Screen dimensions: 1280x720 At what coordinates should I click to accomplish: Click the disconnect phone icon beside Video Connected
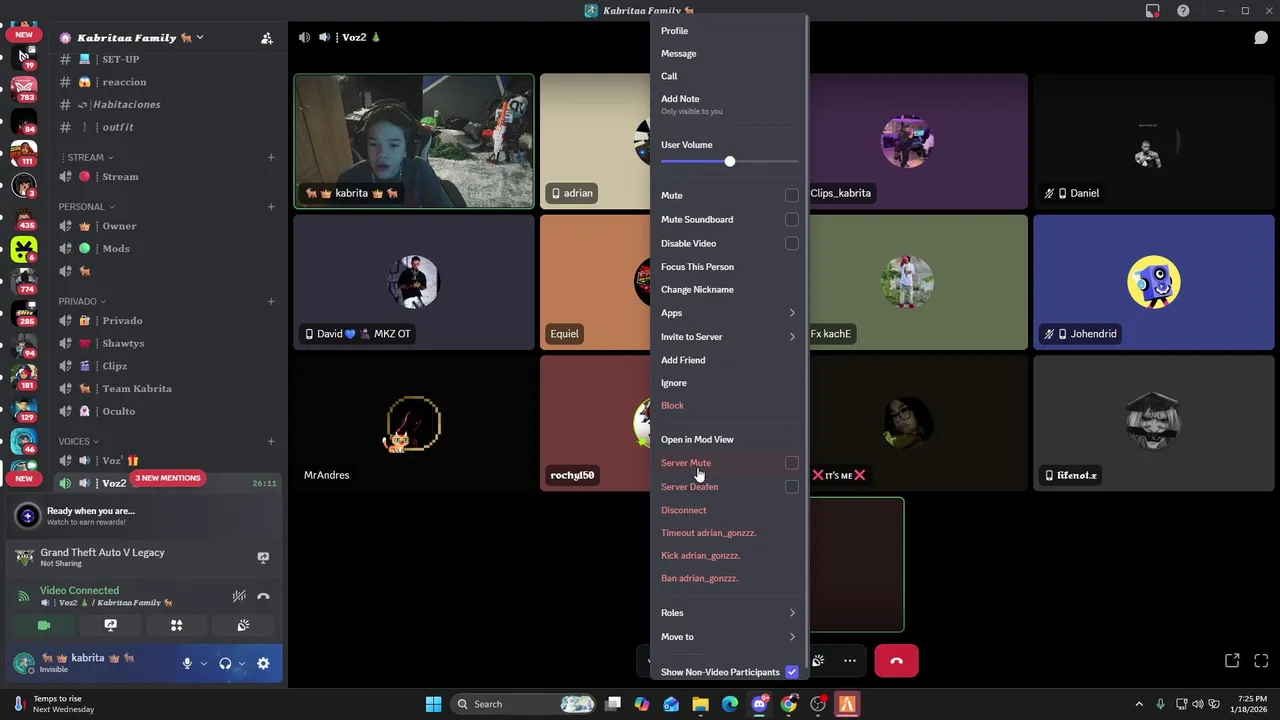pyautogui.click(x=263, y=596)
